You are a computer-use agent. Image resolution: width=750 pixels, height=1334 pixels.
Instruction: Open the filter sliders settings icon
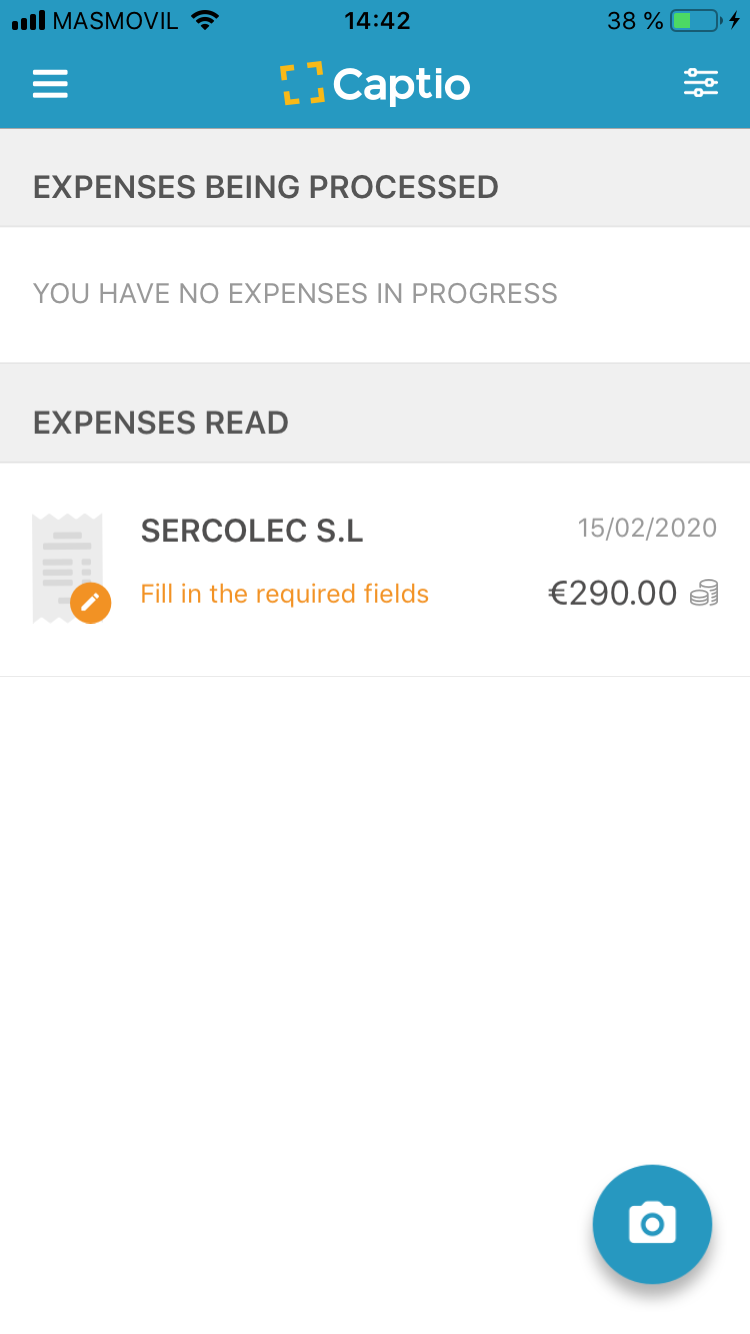pos(700,84)
